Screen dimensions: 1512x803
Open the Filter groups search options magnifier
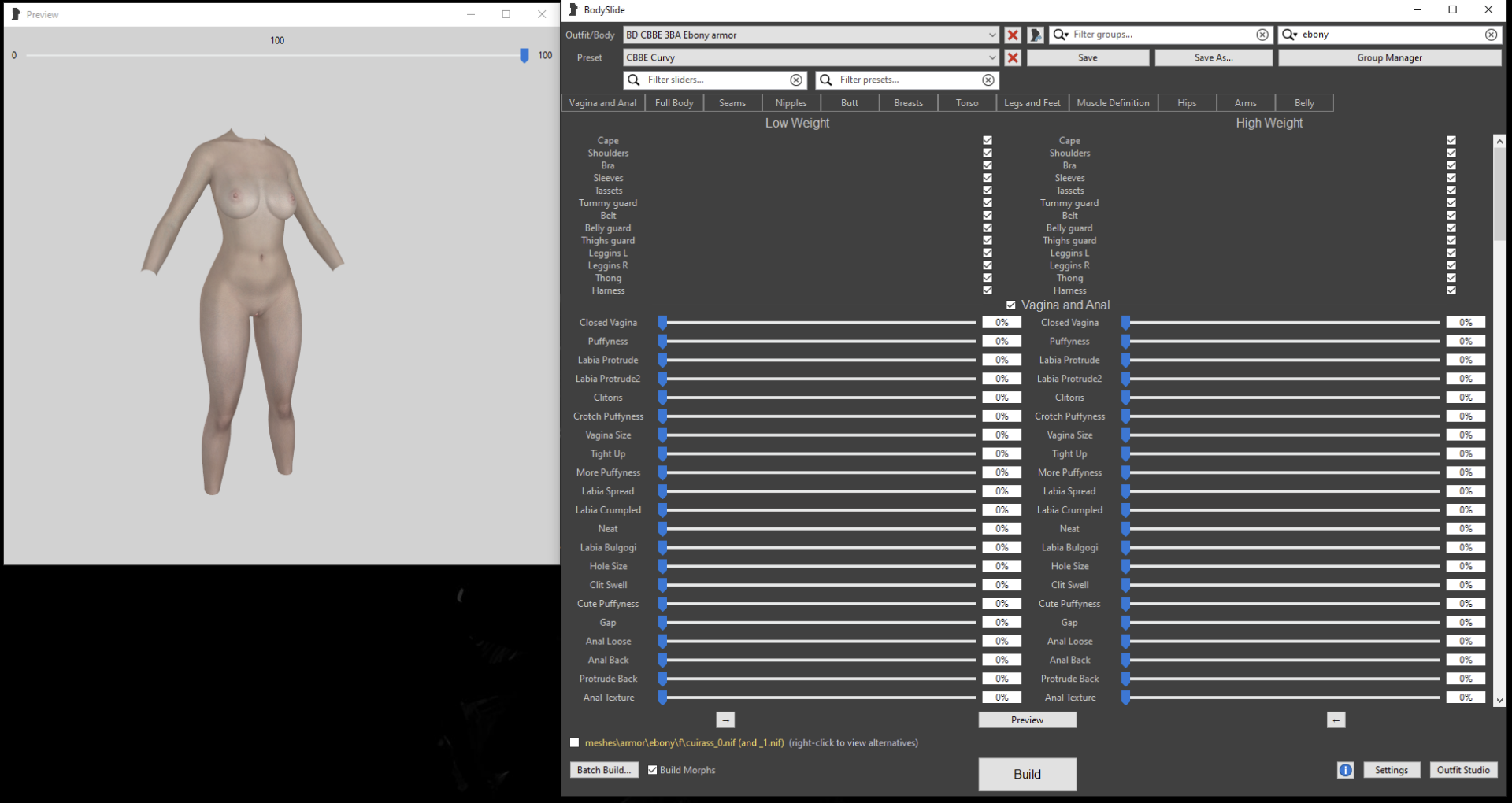click(x=1061, y=35)
